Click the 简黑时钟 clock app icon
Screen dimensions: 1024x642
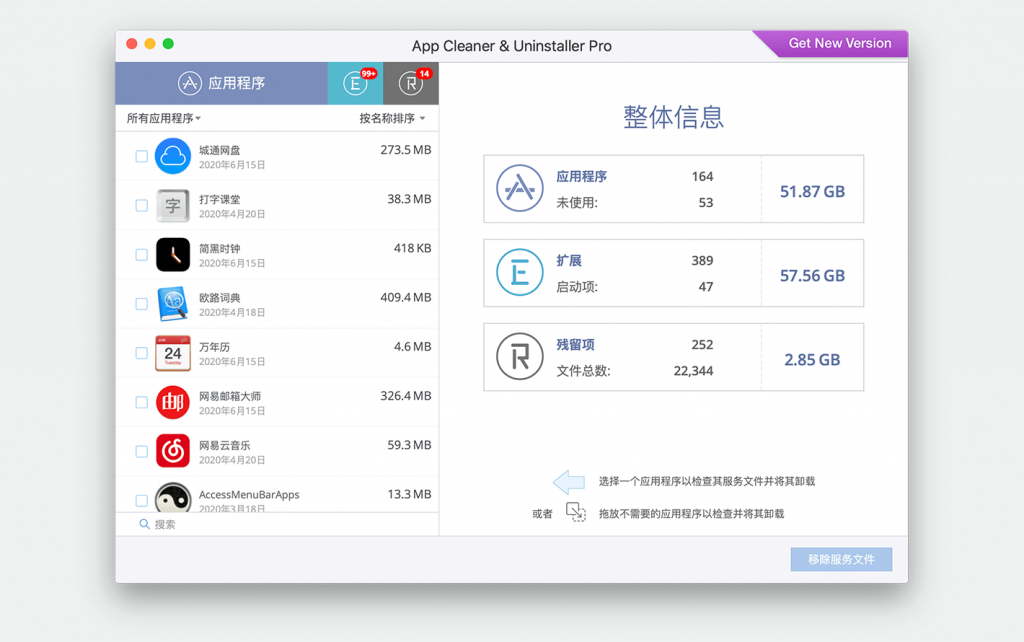coord(172,255)
